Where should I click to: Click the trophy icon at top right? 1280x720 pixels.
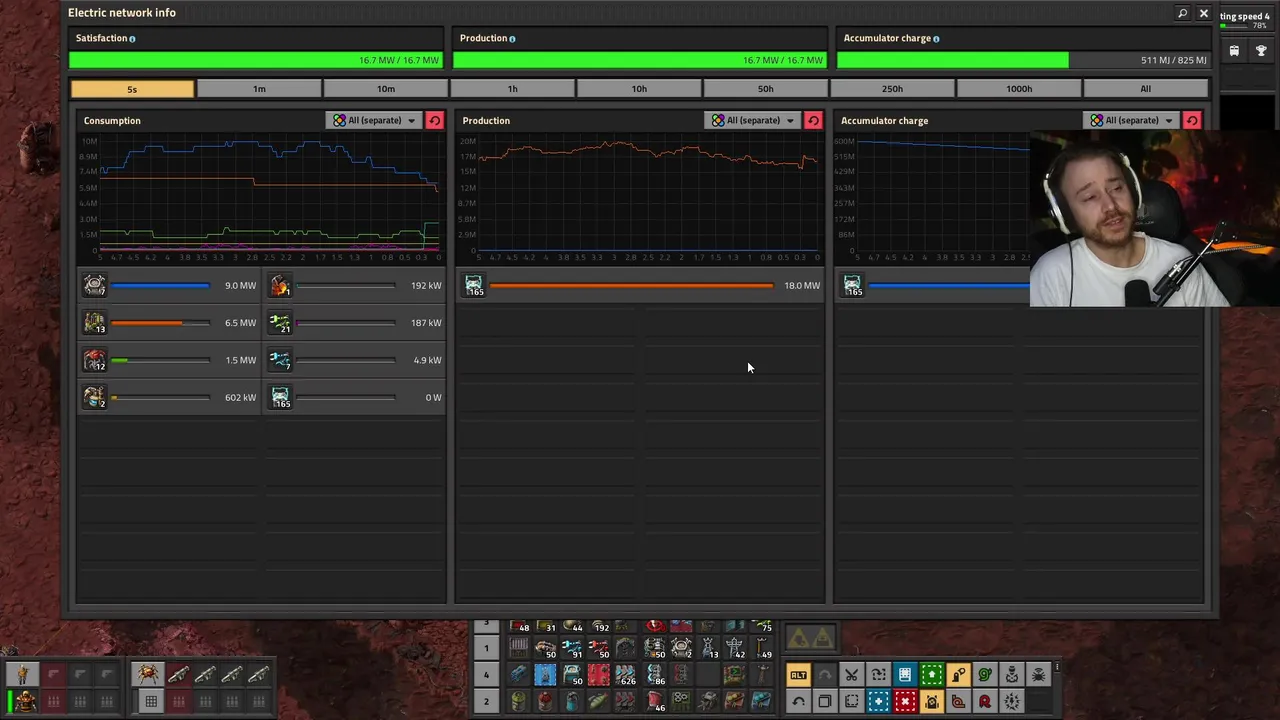pyautogui.click(x=1261, y=51)
